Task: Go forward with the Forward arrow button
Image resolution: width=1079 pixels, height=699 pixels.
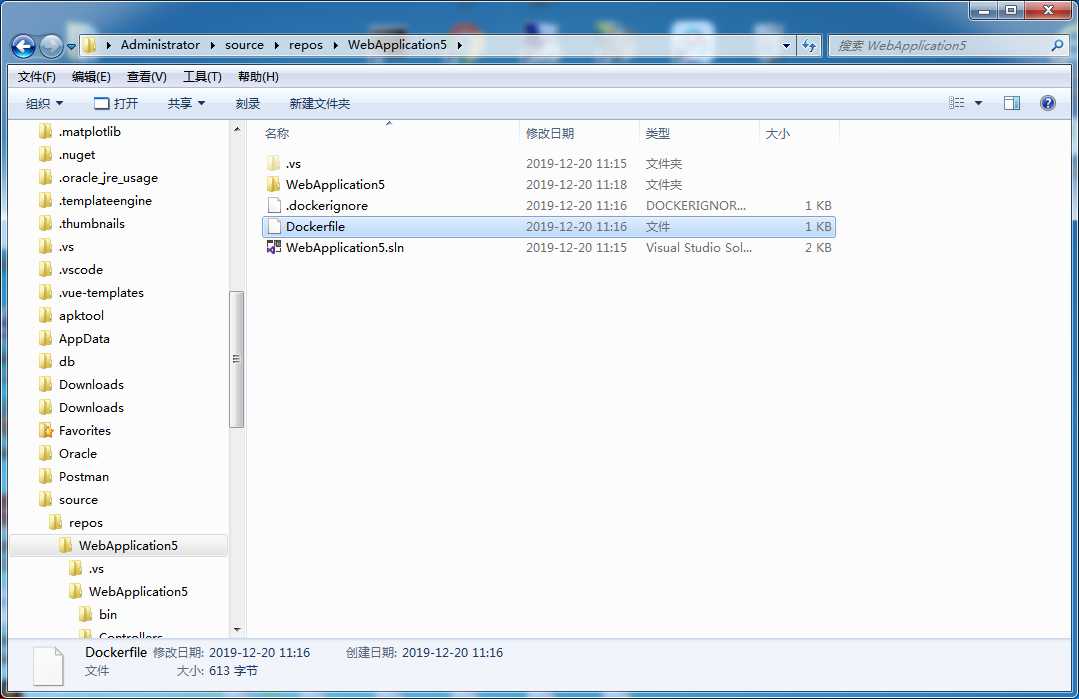Action: (51, 46)
